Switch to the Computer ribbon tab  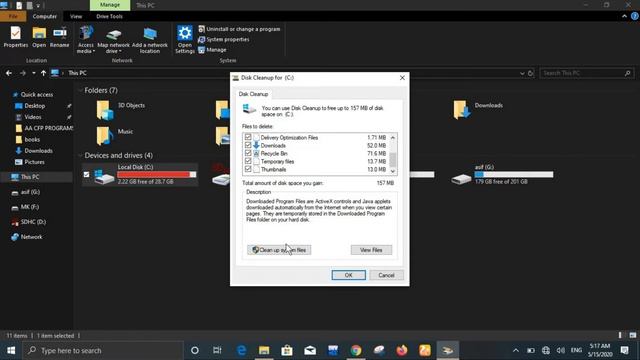[x=44, y=16]
